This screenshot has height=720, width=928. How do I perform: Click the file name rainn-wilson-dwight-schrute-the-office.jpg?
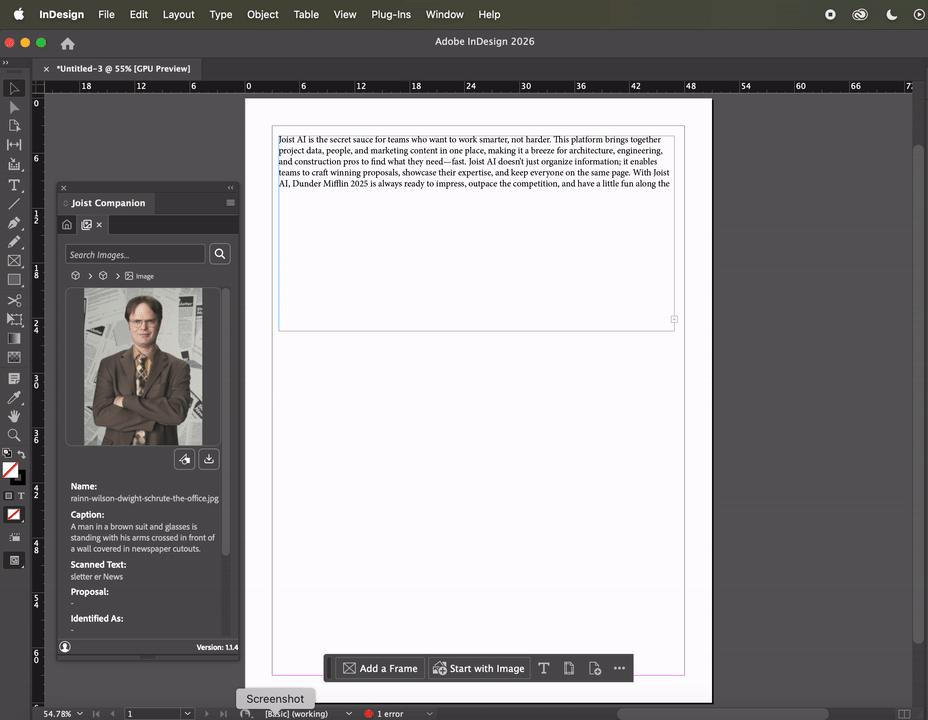(144, 498)
